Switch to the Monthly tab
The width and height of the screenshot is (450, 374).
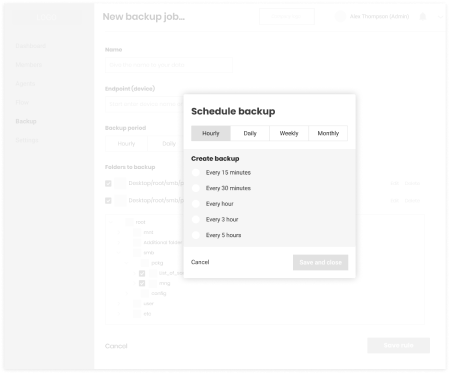pos(328,133)
